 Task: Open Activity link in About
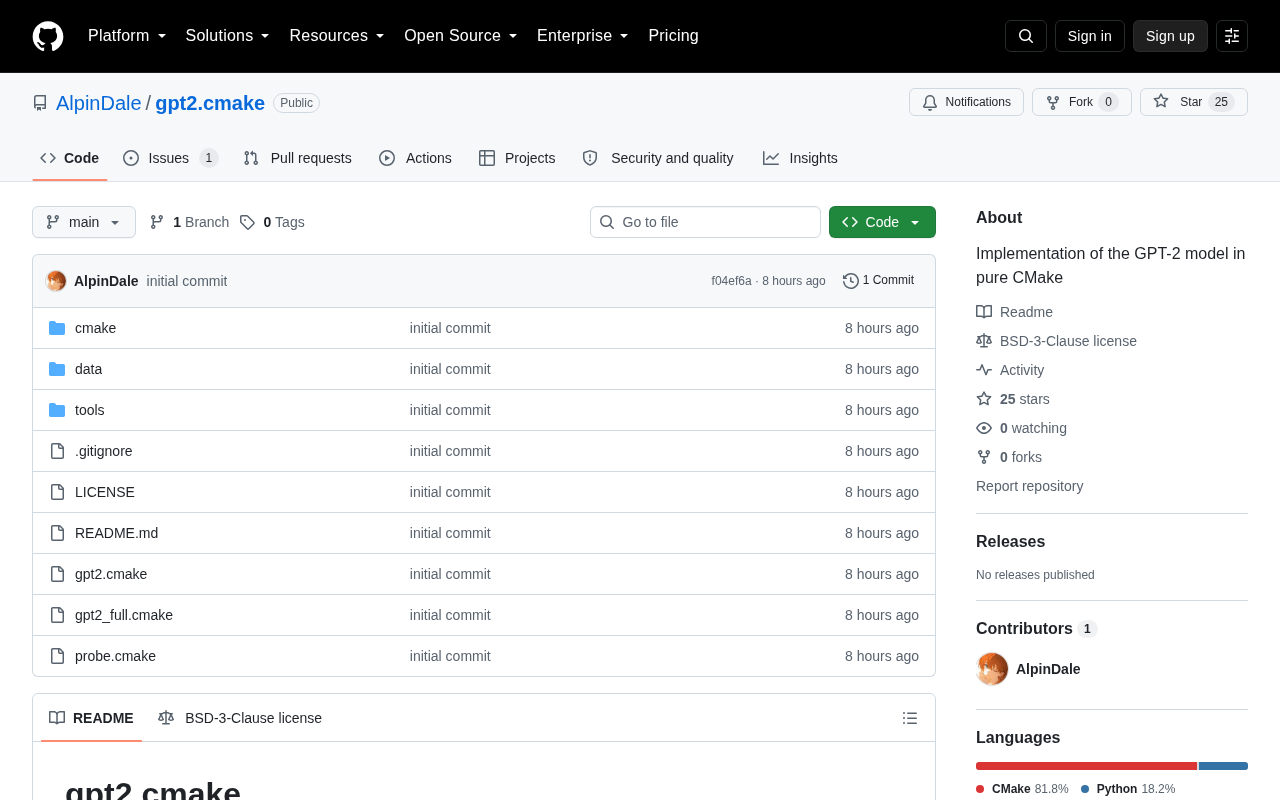1010,370
